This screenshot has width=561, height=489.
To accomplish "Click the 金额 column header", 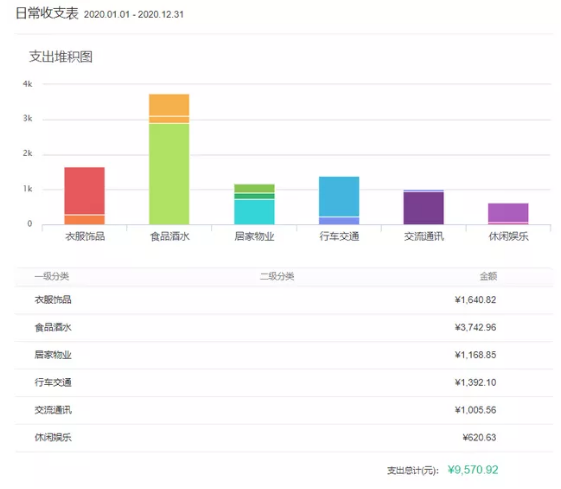I will 488,276.
